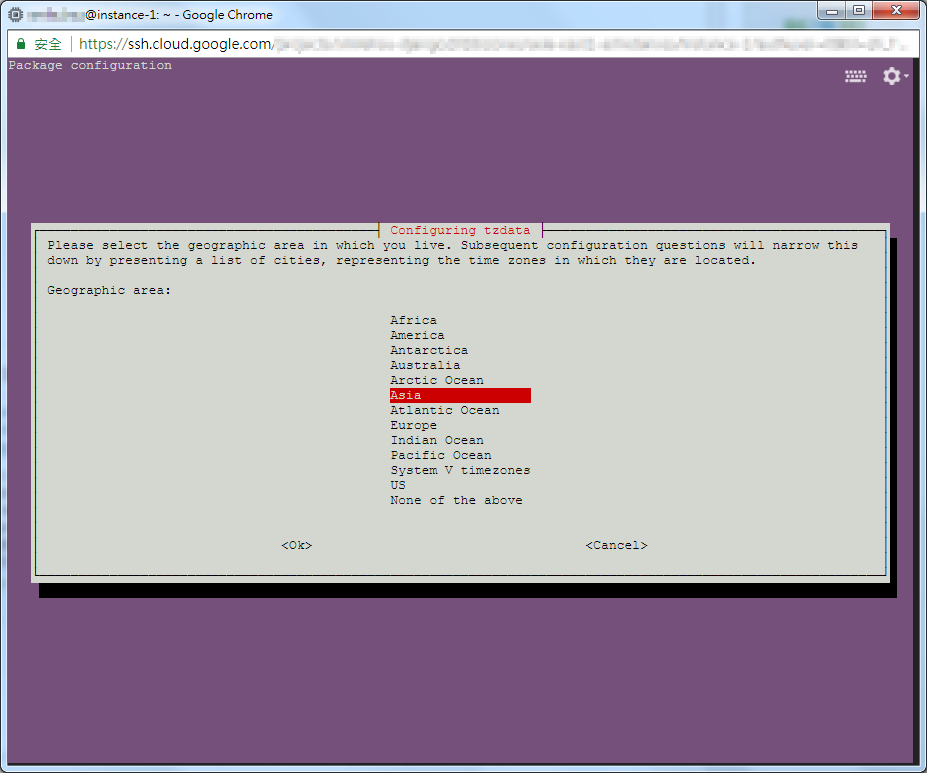
Task: Select Atlantic Ocean option
Action: pos(444,410)
